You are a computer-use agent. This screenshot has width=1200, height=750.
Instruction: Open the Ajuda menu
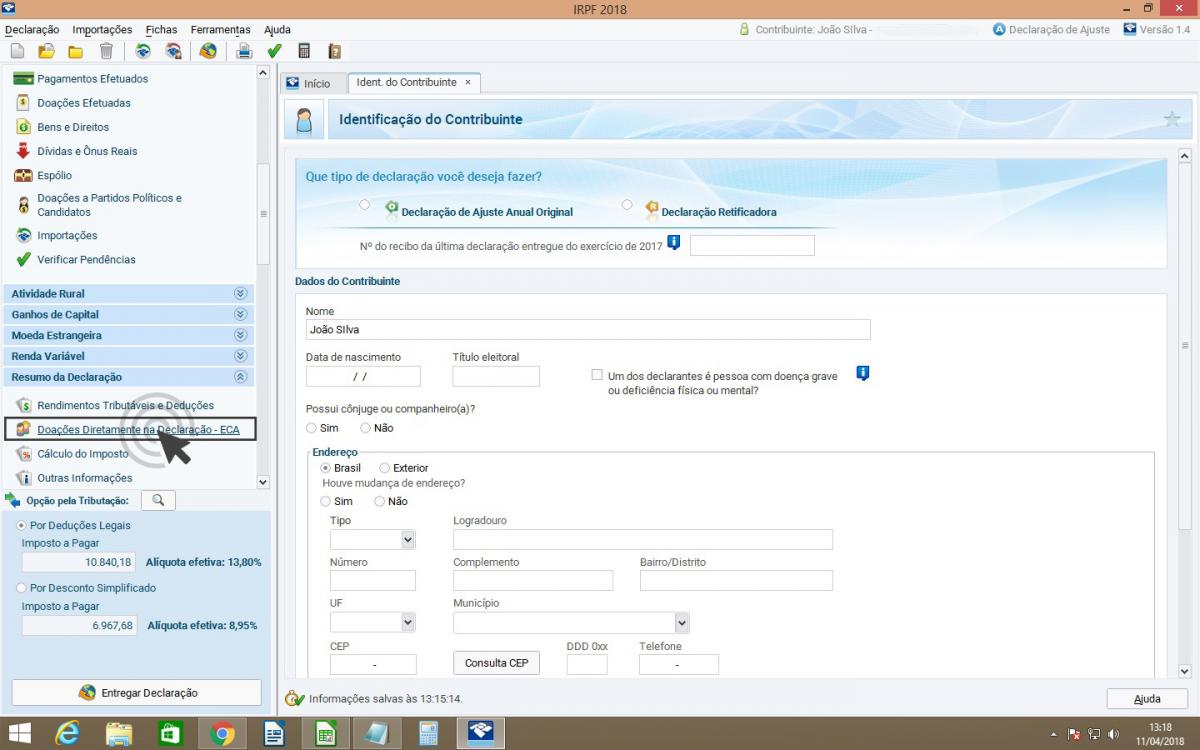click(x=277, y=30)
